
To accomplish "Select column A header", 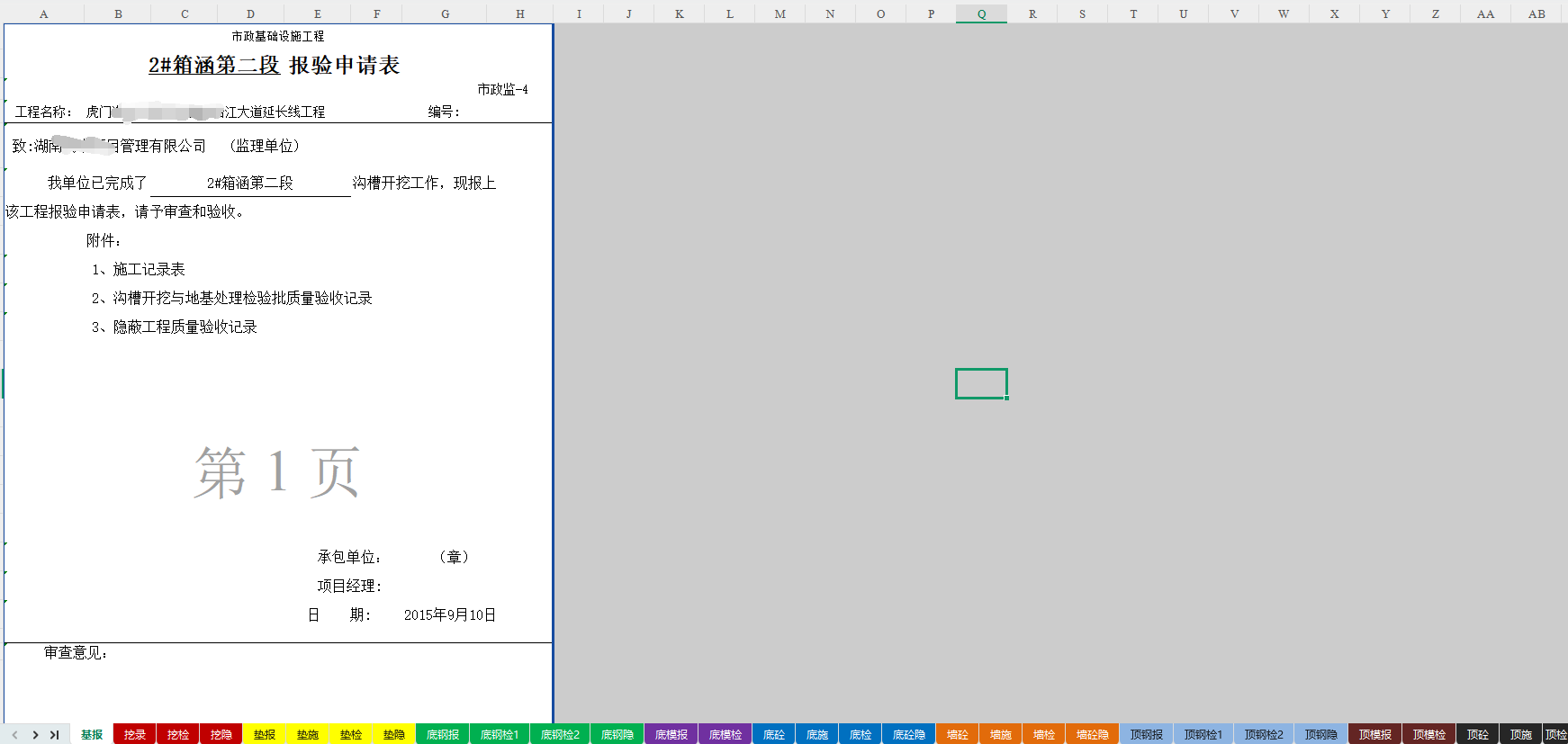I will (x=43, y=13).
